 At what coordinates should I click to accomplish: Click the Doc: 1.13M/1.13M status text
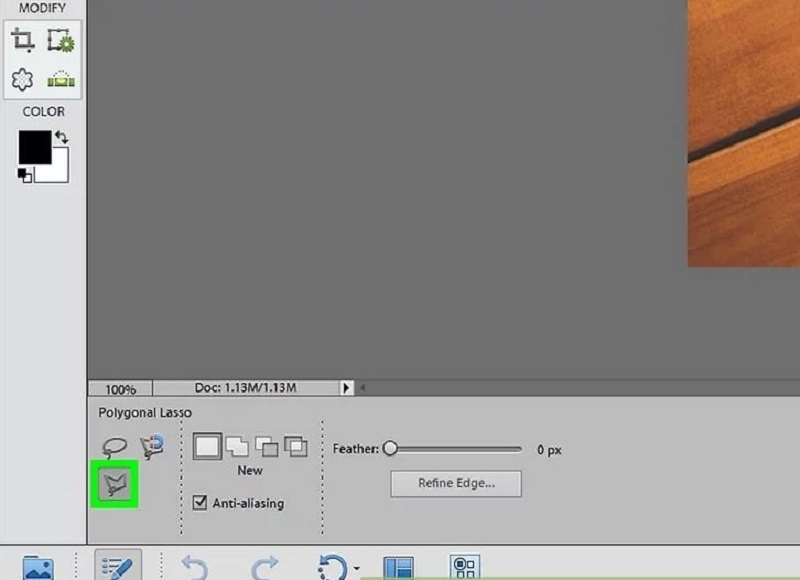[245, 388]
